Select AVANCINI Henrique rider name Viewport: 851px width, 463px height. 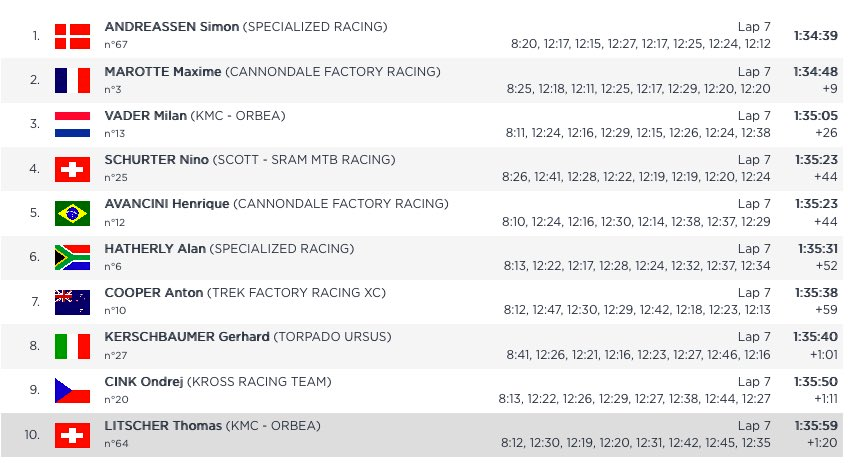[x=167, y=204]
